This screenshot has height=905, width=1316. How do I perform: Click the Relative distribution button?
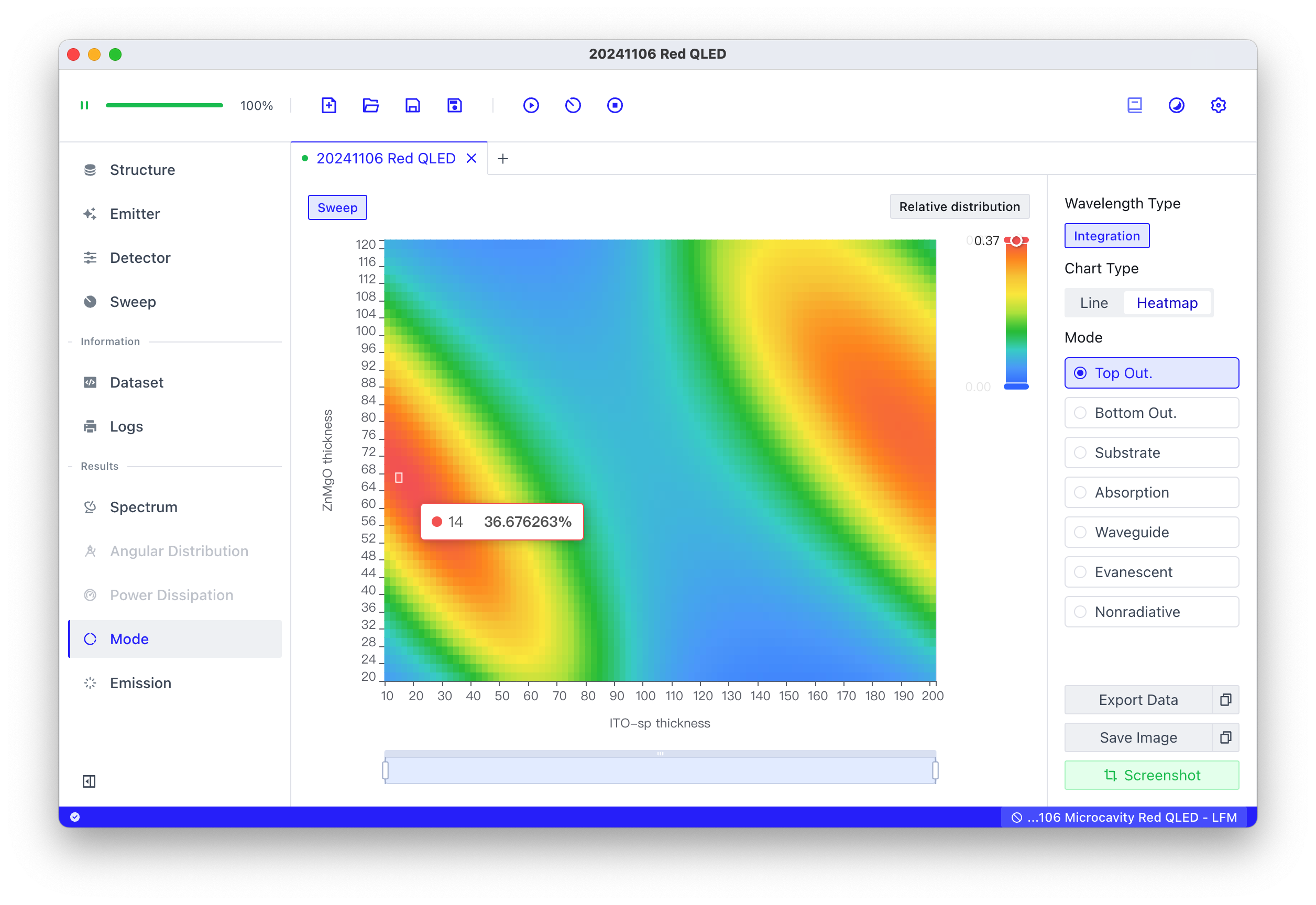(960, 207)
